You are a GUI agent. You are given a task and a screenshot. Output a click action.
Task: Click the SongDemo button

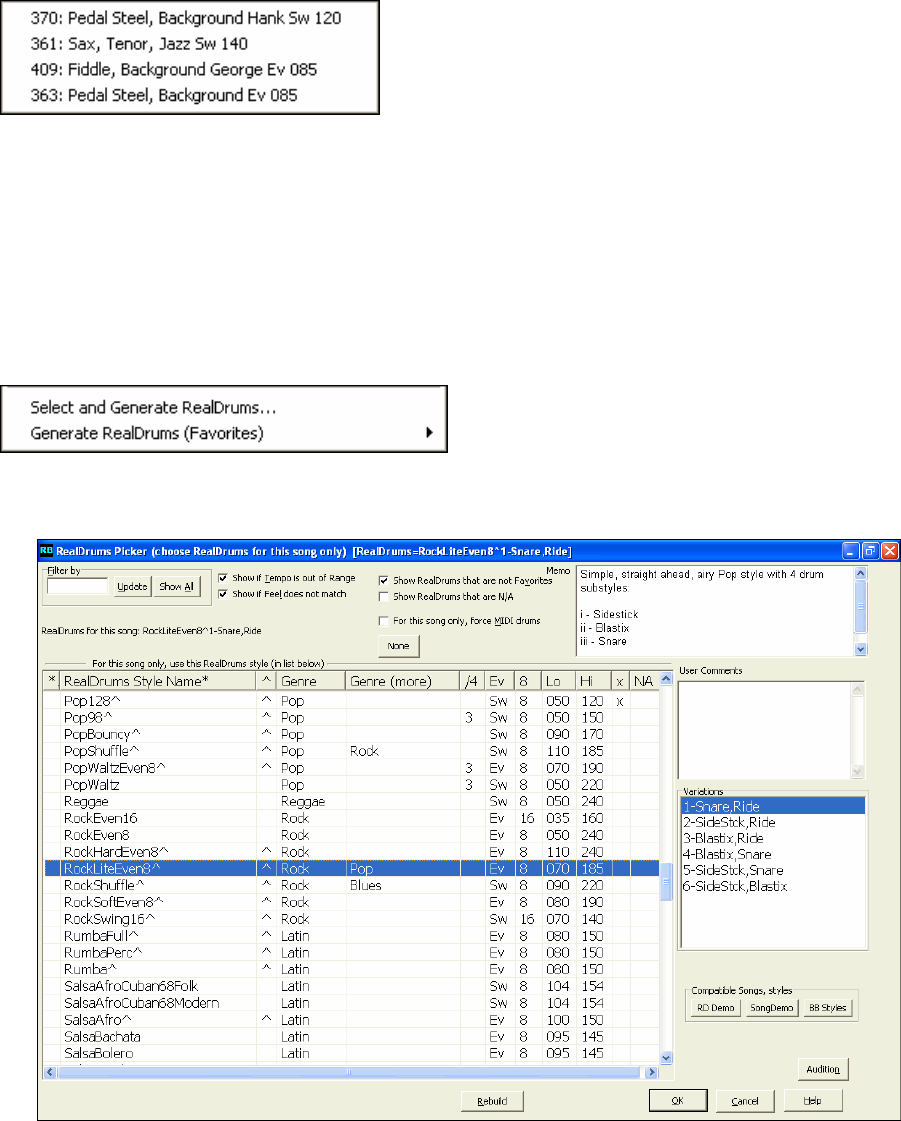click(772, 1007)
